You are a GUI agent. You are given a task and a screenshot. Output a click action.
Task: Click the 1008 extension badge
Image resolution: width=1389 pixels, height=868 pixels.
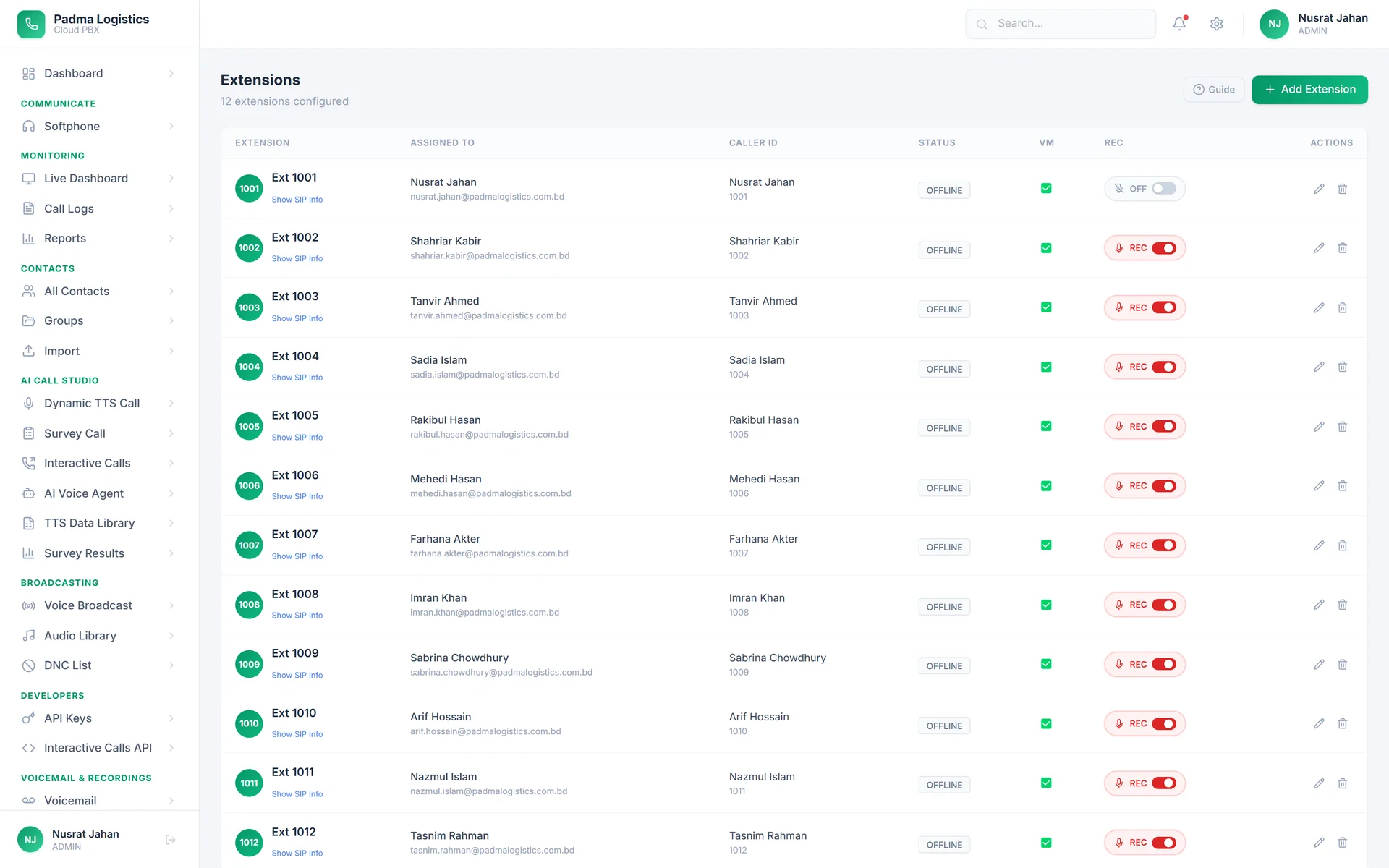[249, 605]
